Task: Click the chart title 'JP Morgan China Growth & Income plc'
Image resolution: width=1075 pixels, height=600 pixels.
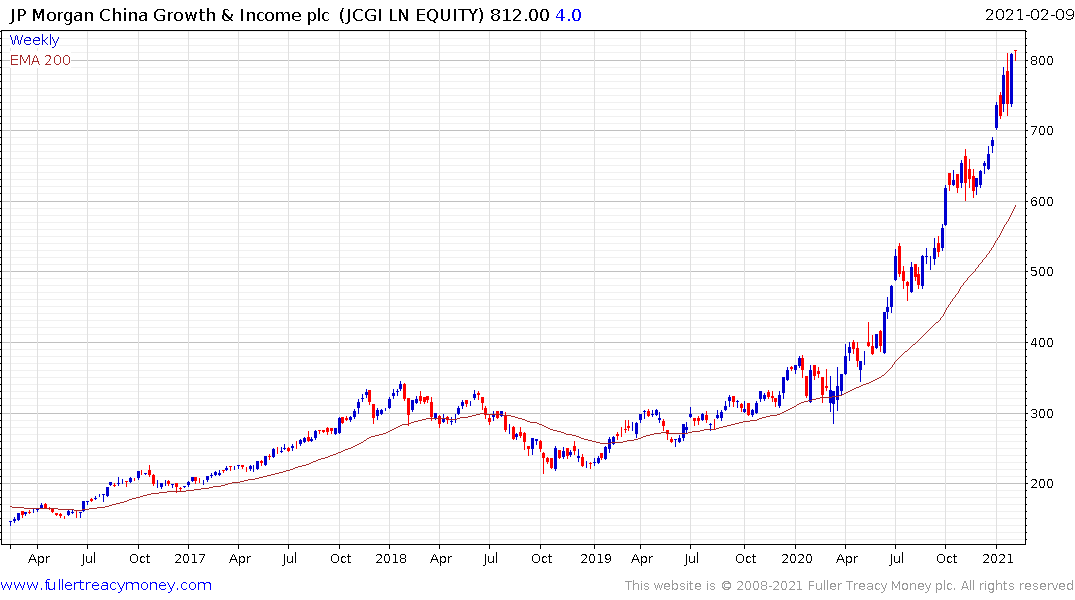Action: click(169, 15)
